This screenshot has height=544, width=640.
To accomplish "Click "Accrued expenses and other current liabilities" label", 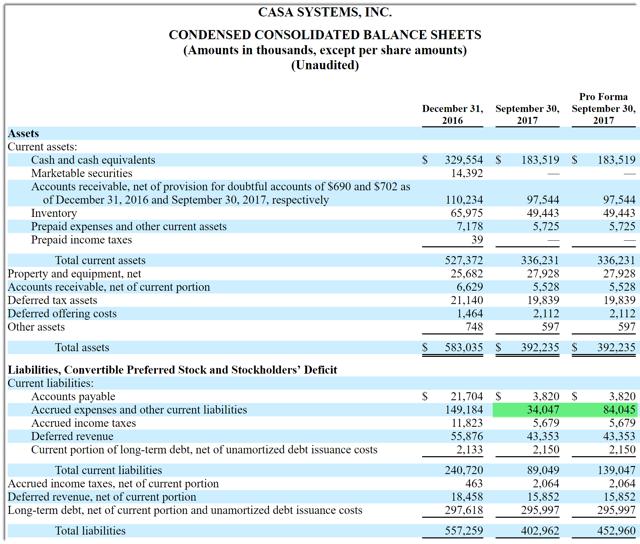I will [x=139, y=410].
